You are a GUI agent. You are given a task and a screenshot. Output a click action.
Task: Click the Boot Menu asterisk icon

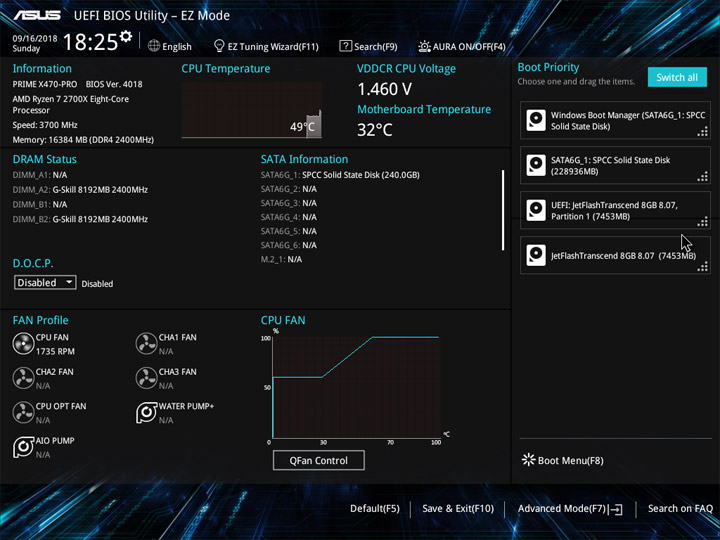tap(529, 460)
